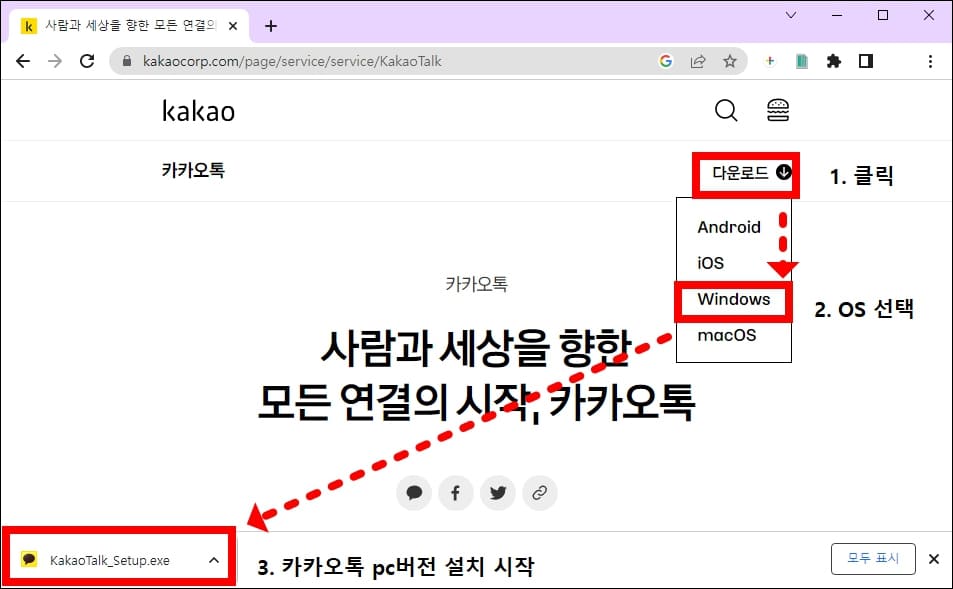Open the hamburger menu on the Kakao header
Viewport: 953px width, 589px height.
pos(778,110)
